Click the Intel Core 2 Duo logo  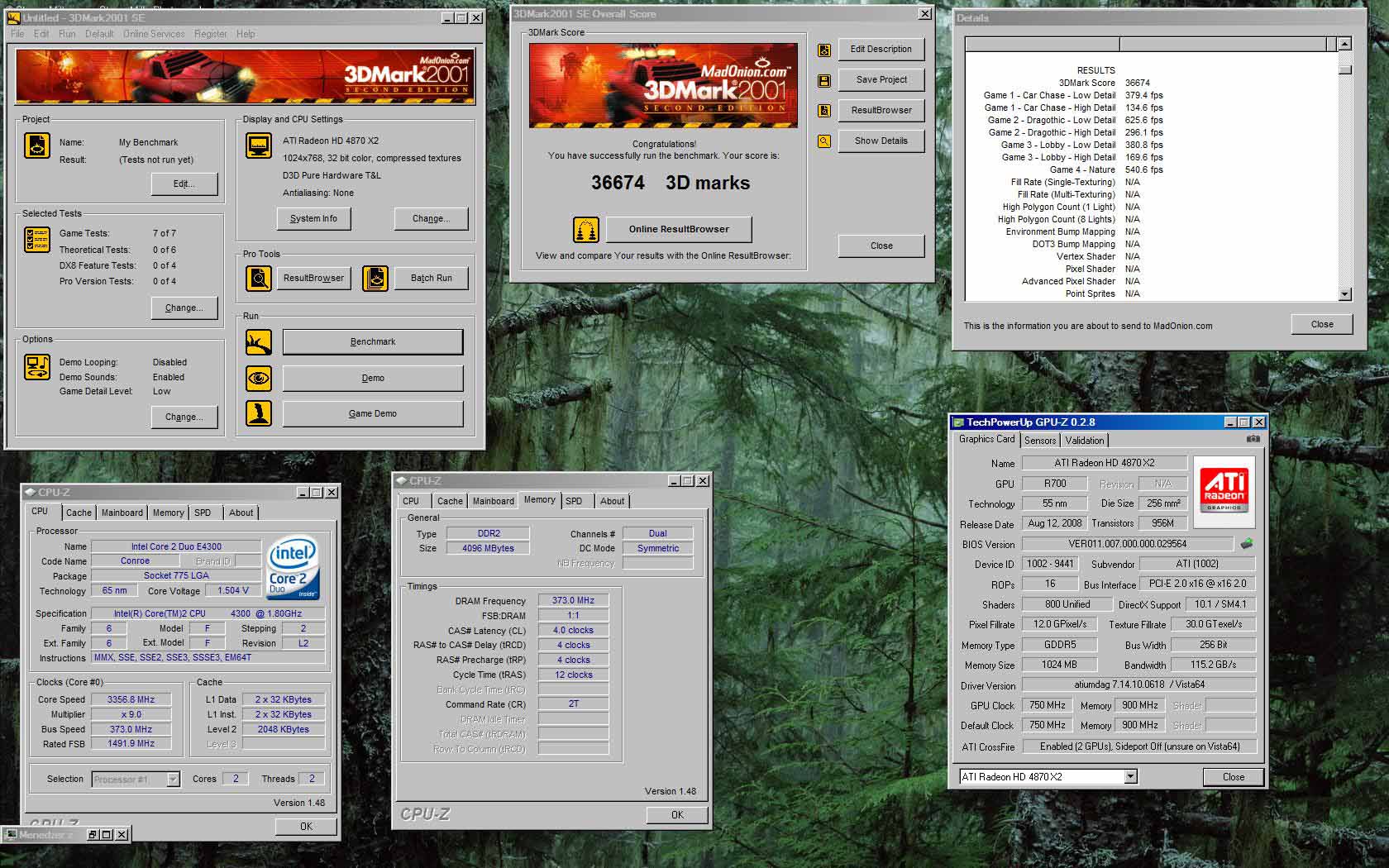tap(291, 568)
